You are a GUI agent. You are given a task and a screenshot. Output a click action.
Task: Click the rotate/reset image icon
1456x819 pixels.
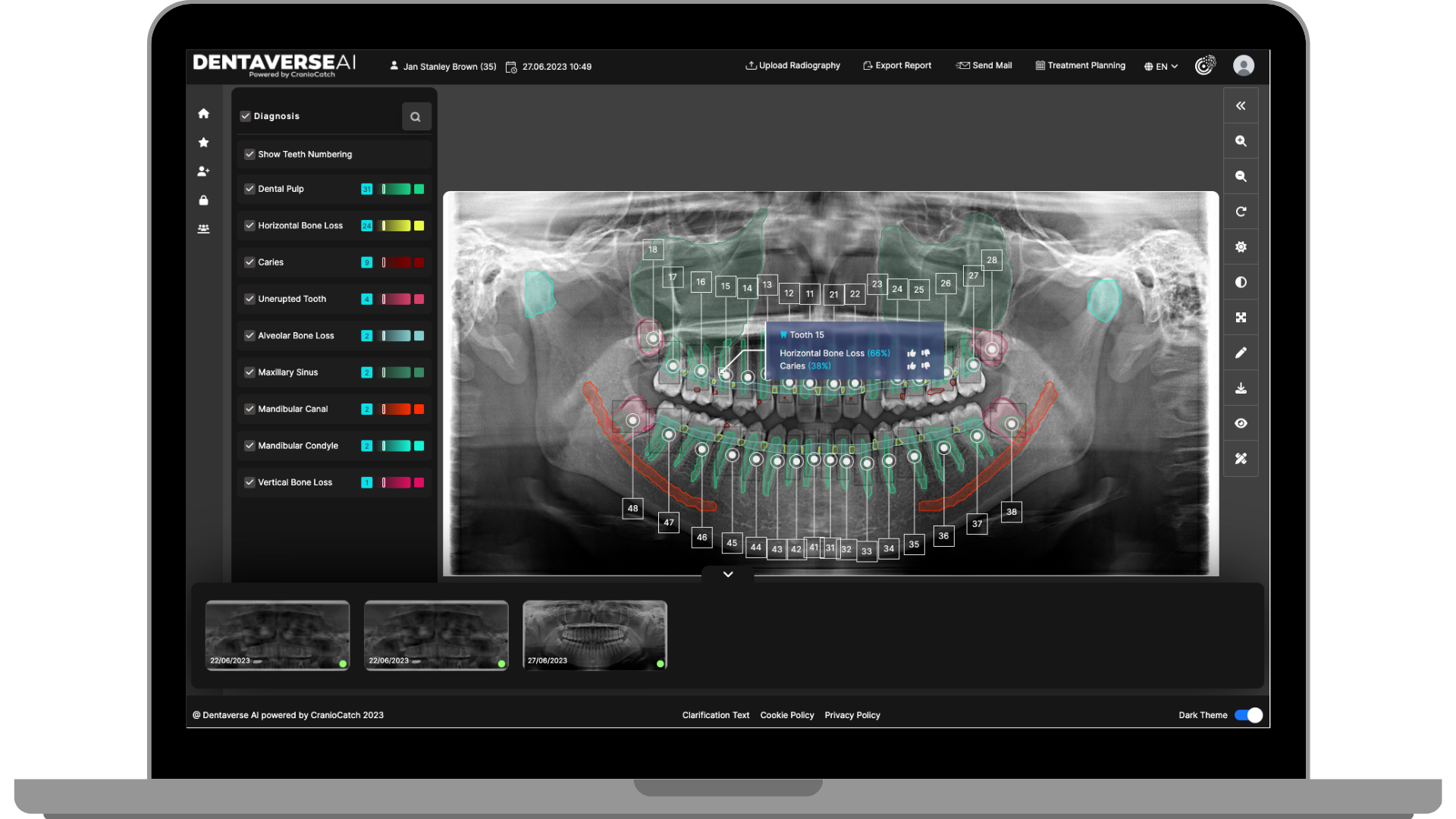(x=1241, y=212)
